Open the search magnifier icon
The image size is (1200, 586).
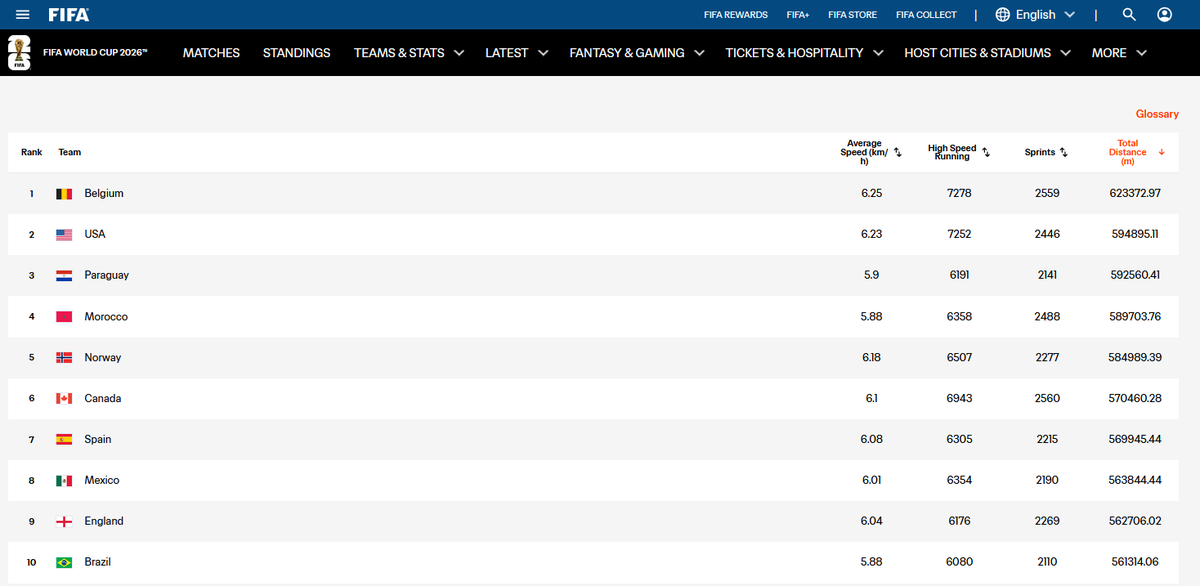coord(1129,15)
